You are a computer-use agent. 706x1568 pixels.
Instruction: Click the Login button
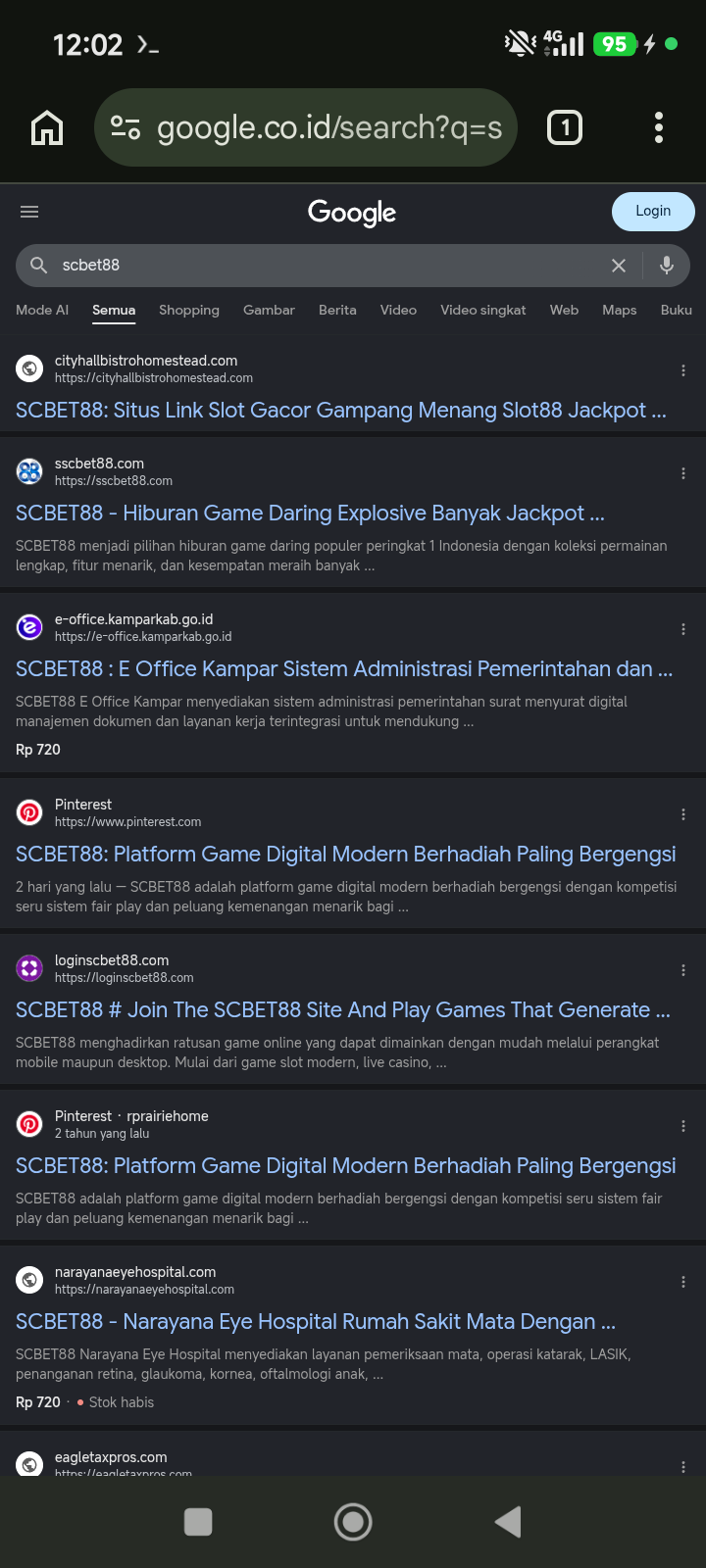(x=653, y=212)
